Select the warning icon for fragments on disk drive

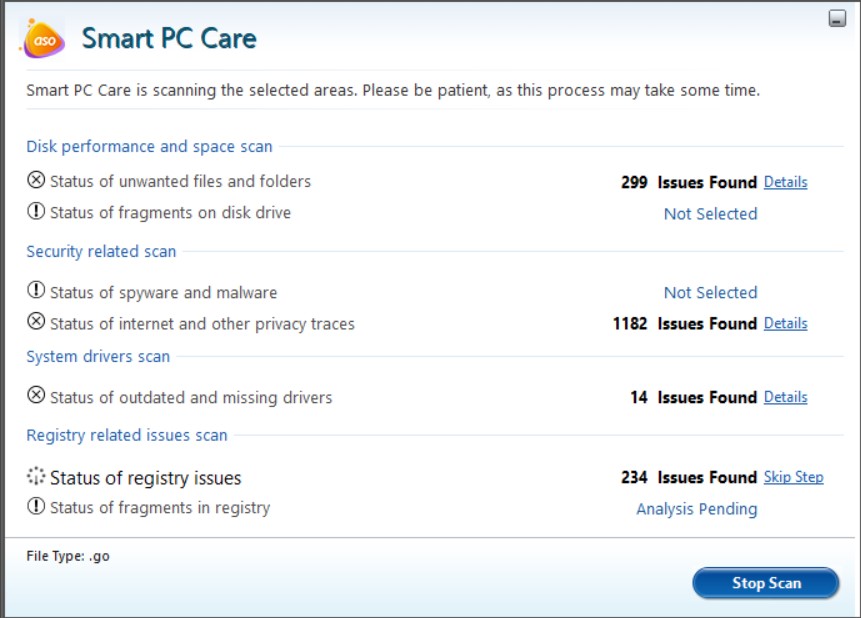tap(36, 213)
